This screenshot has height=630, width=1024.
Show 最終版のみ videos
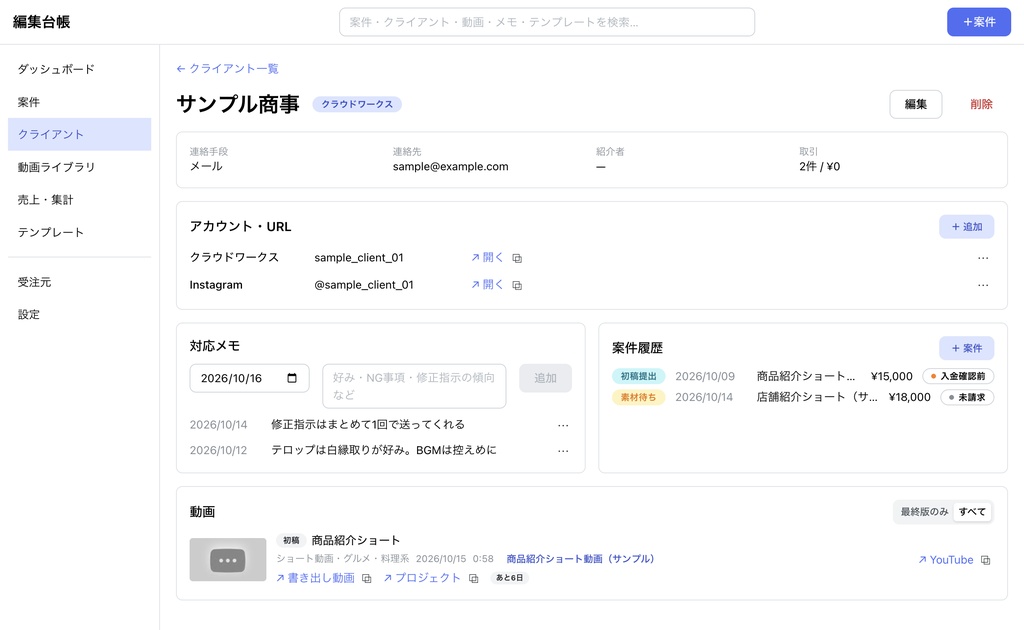924,512
